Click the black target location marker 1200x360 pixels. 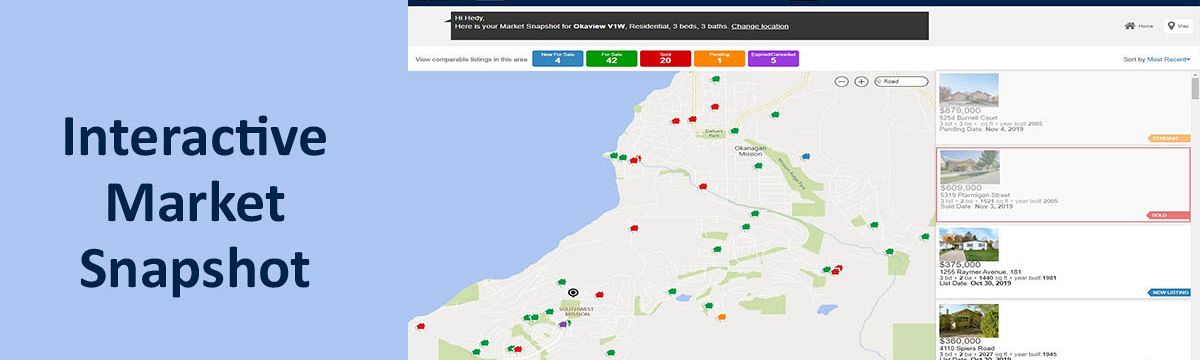click(573, 293)
